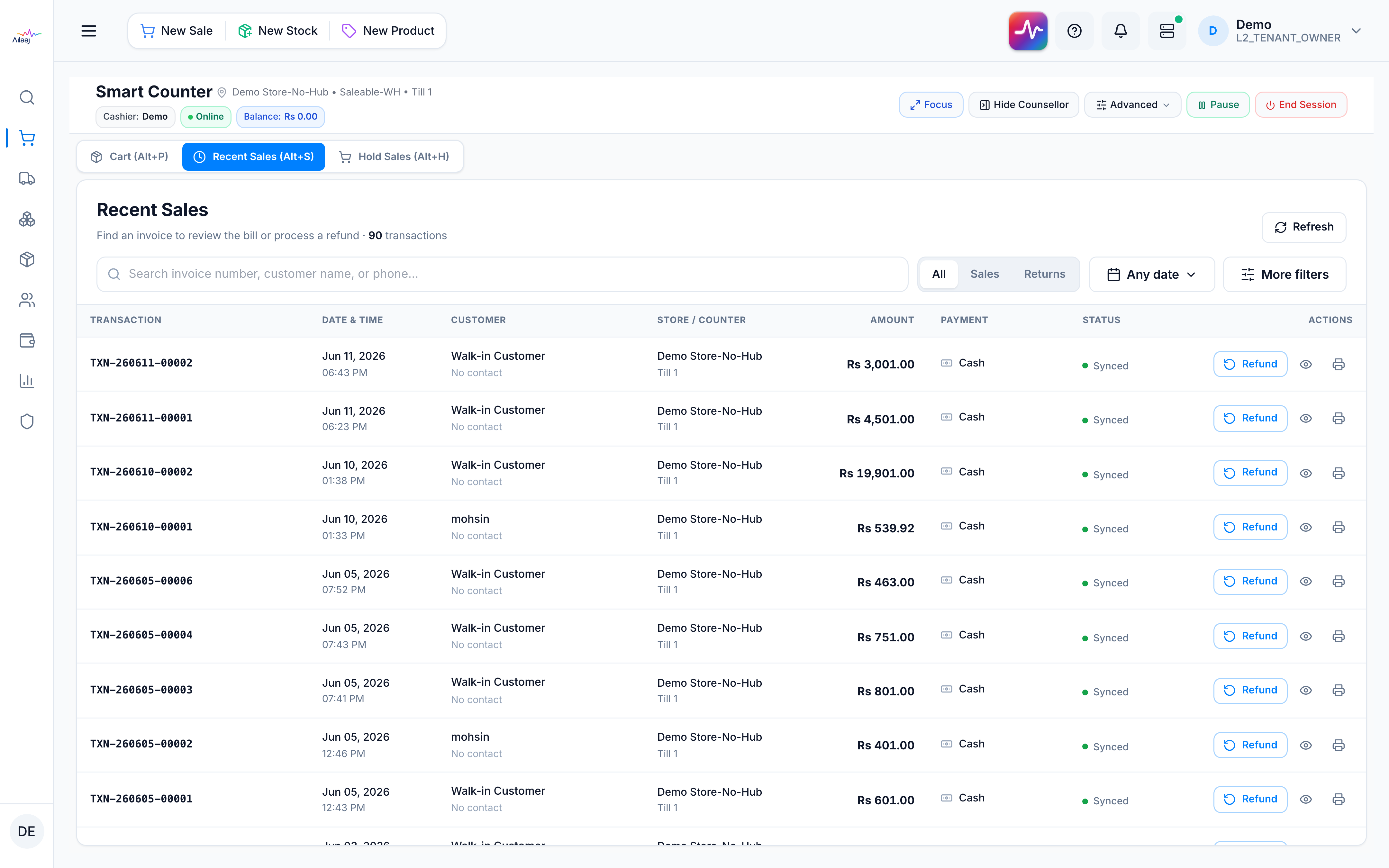Click amount Rs 19,901.00
This screenshot has height=868, width=1389.
coord(876,474)
